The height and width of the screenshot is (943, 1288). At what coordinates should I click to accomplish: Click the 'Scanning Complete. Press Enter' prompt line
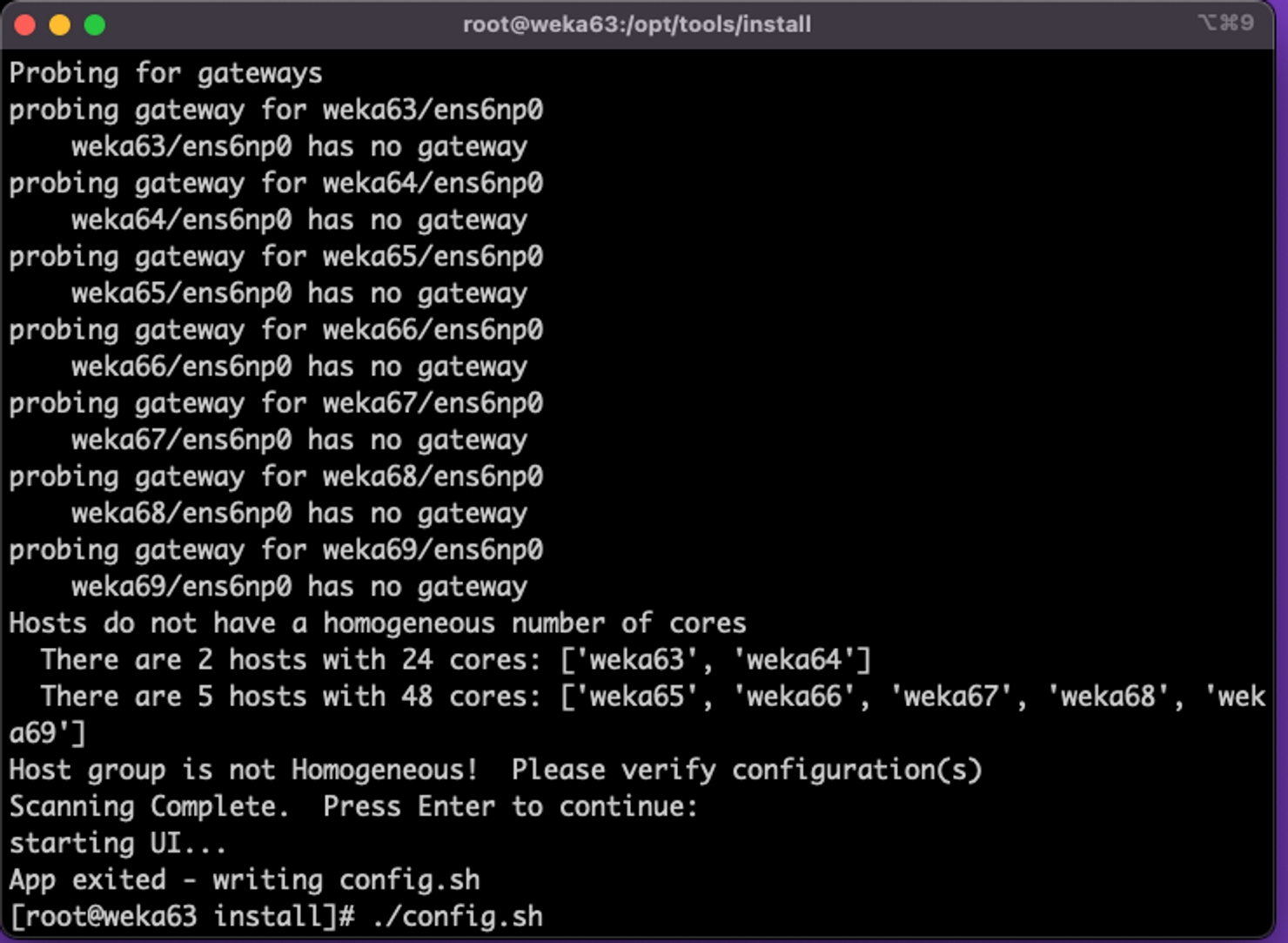click(x=353, y=806)
